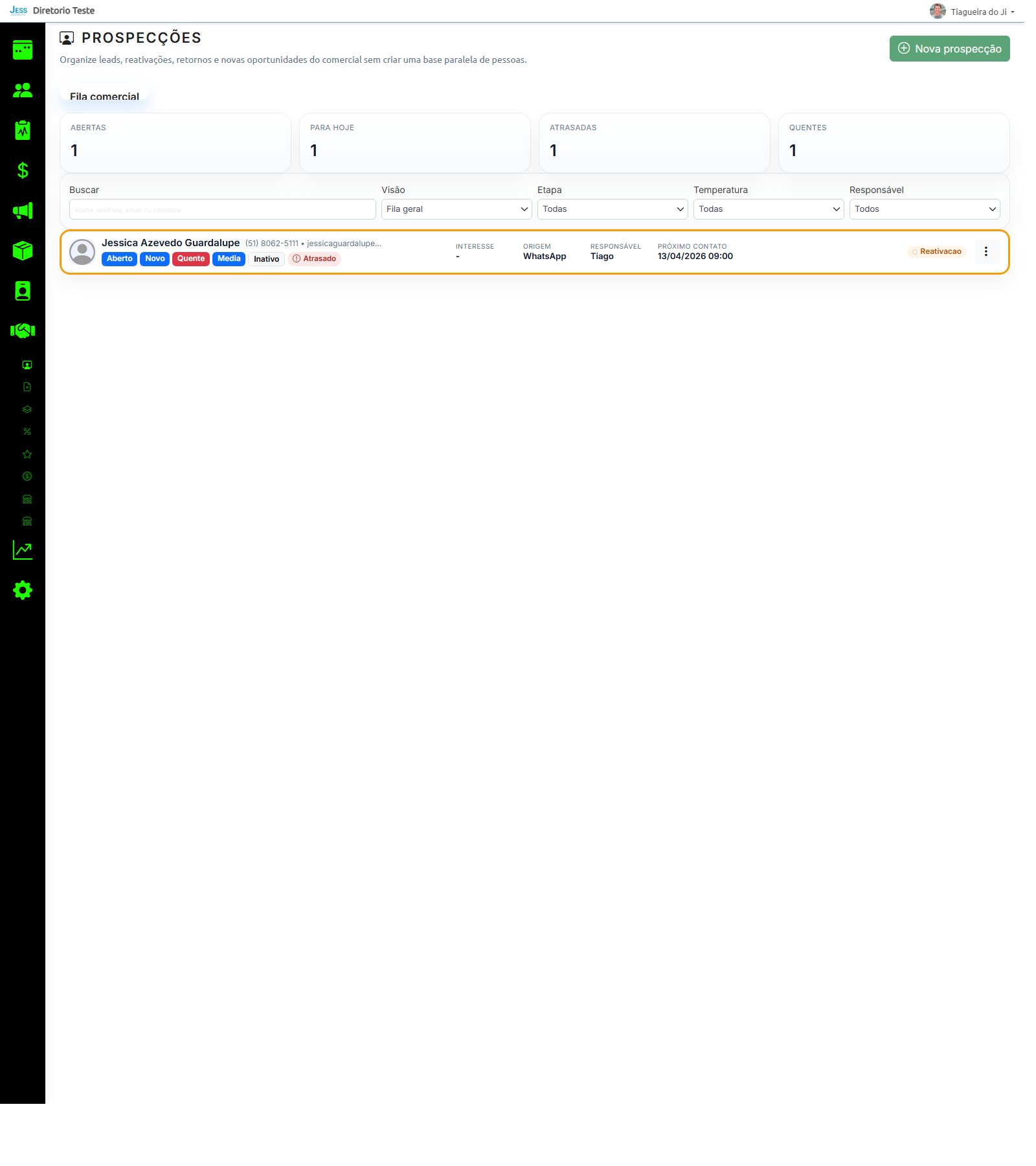The width and height of the screenshot is (1036, 1166).
Task: Expand the Temperatura filter dropdown
Action: pyautogui.click(x=768, y=209)
